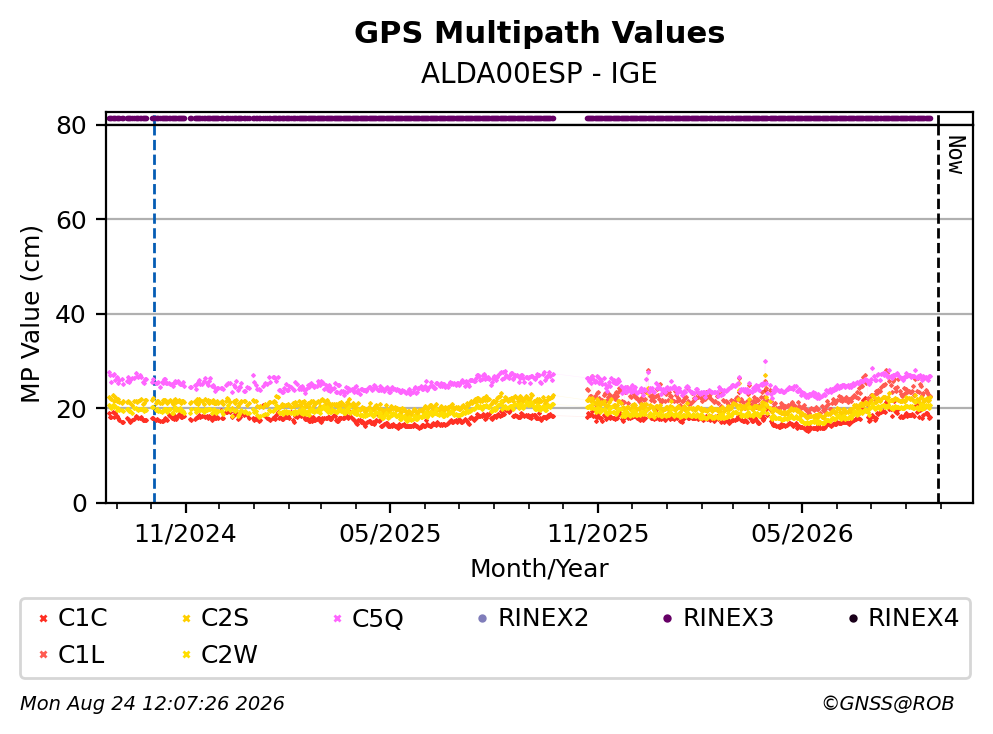Click the rotated Now label
993x734 pixels.
[956, 155]
